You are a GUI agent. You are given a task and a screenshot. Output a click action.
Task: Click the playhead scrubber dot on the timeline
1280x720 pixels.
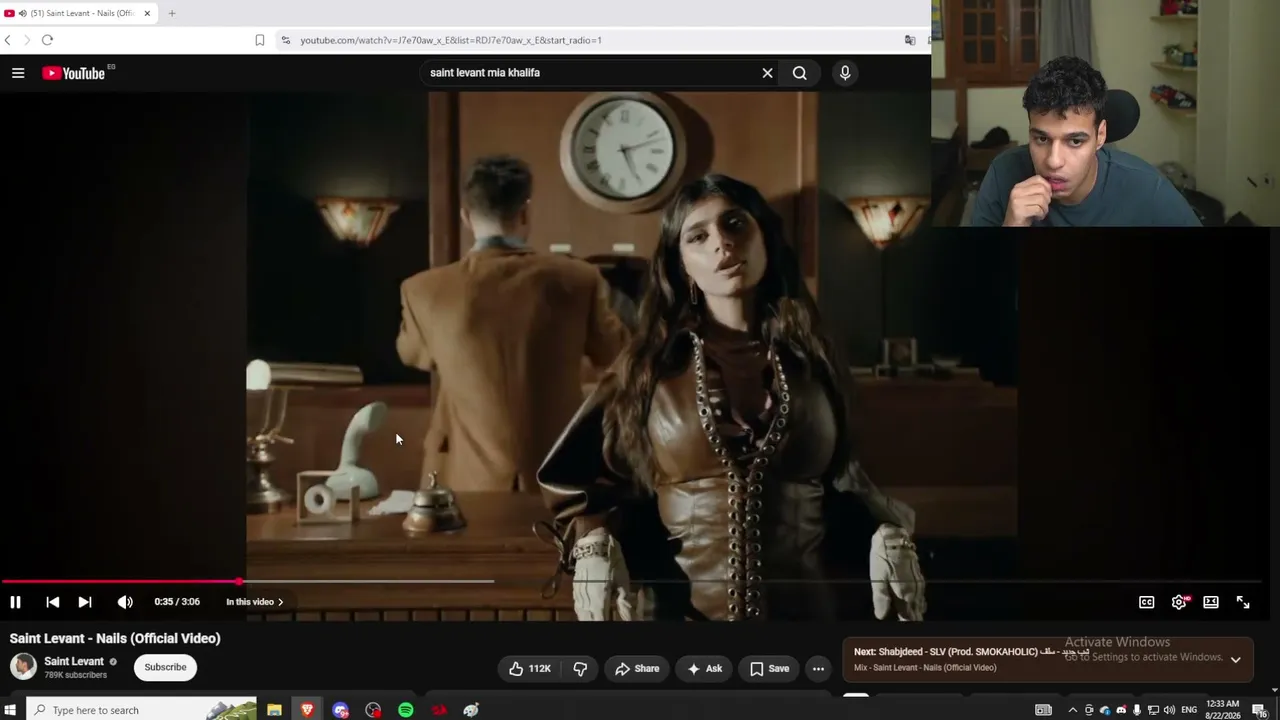pos(239,581)
